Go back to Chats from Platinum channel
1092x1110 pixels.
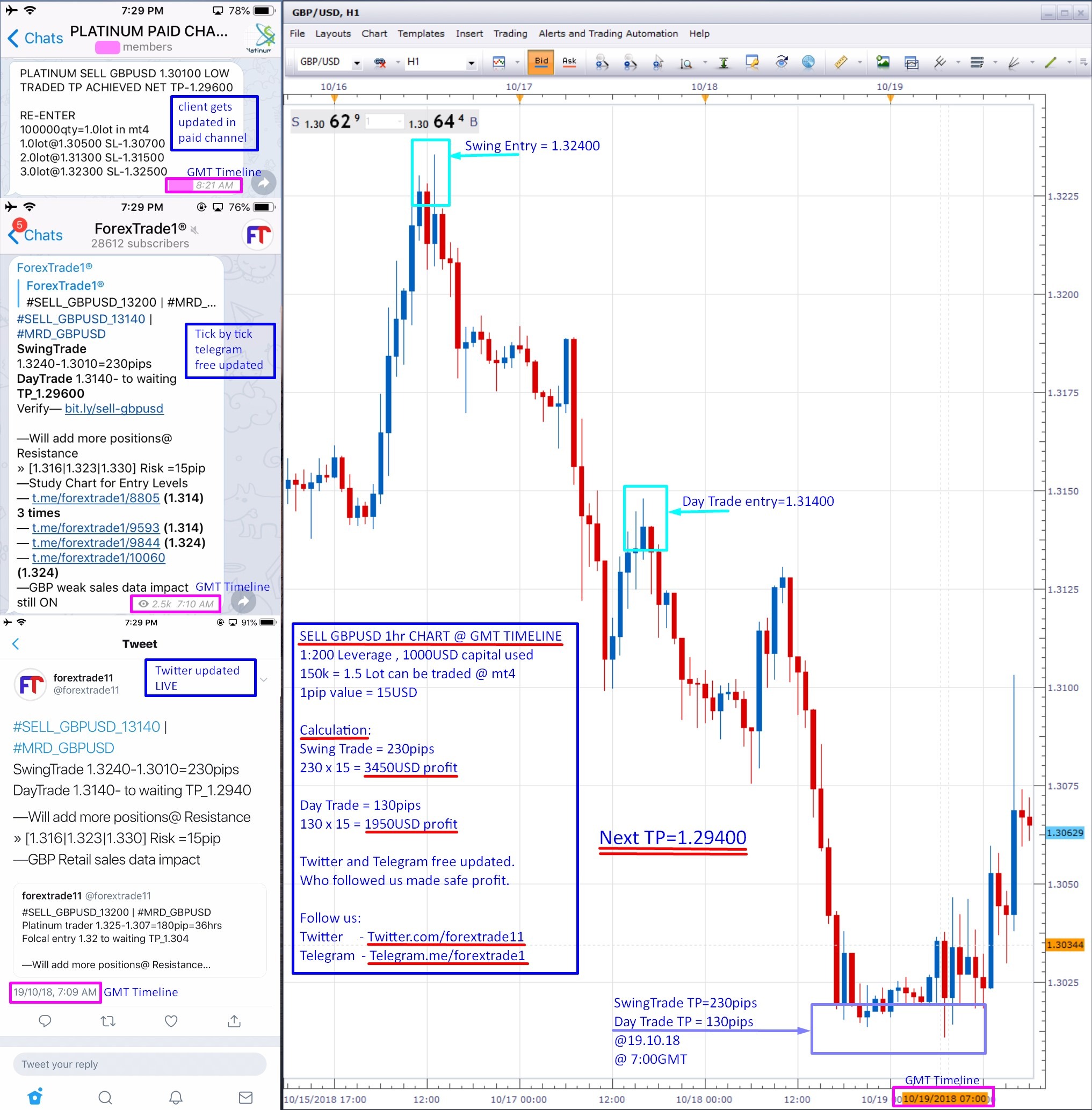[x=35, y=38]
